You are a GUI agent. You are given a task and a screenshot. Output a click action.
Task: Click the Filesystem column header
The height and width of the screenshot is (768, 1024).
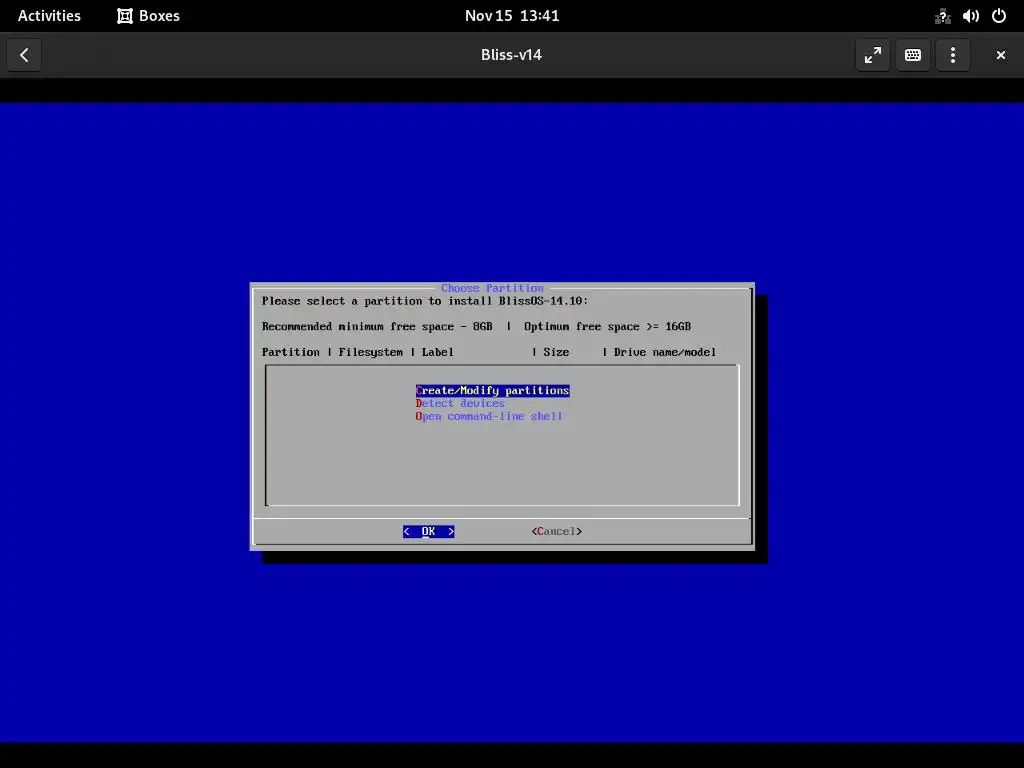(x=370, y=352)
